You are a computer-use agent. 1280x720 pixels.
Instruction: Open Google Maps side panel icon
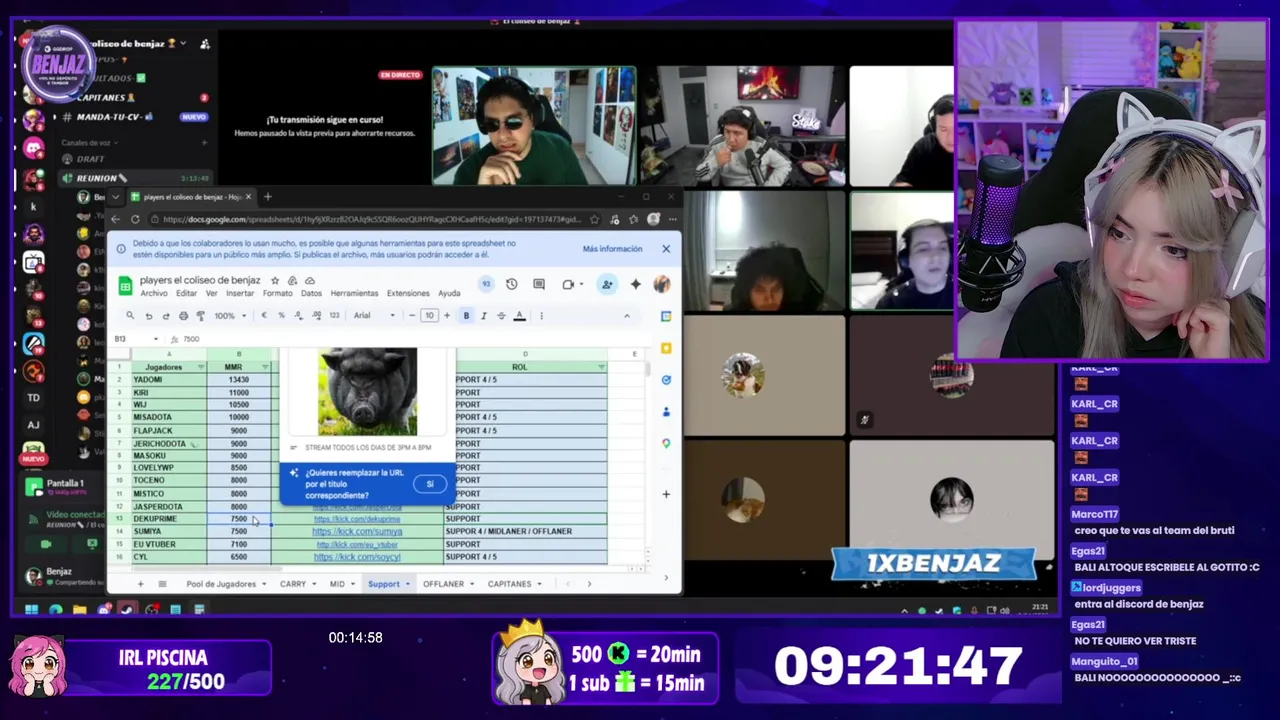666,443
